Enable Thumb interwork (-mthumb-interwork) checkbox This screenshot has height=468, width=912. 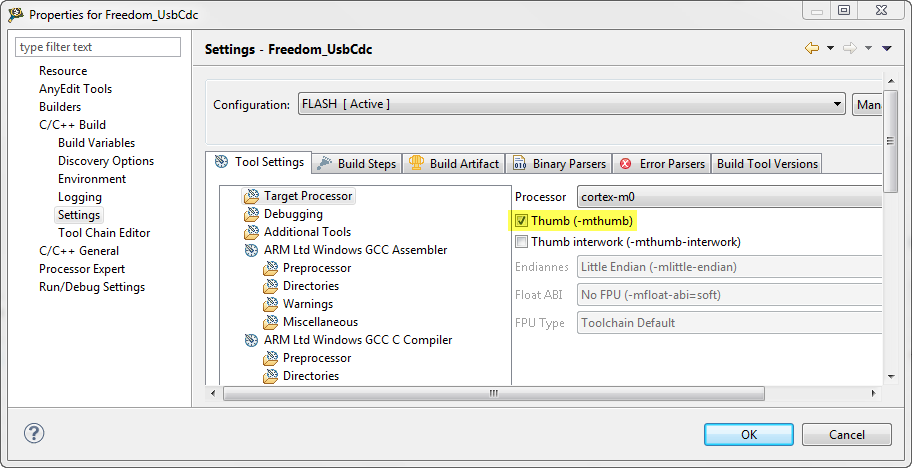point(521,242)
